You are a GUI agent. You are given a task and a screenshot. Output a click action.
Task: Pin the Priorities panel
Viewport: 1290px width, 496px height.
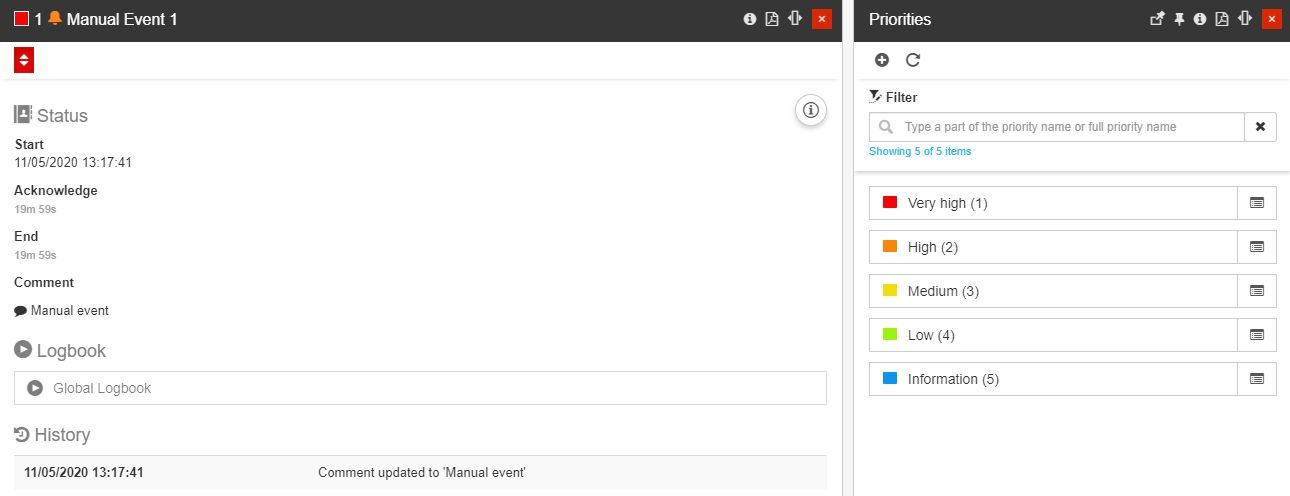pyautogui.click(x=1179, y=19)
